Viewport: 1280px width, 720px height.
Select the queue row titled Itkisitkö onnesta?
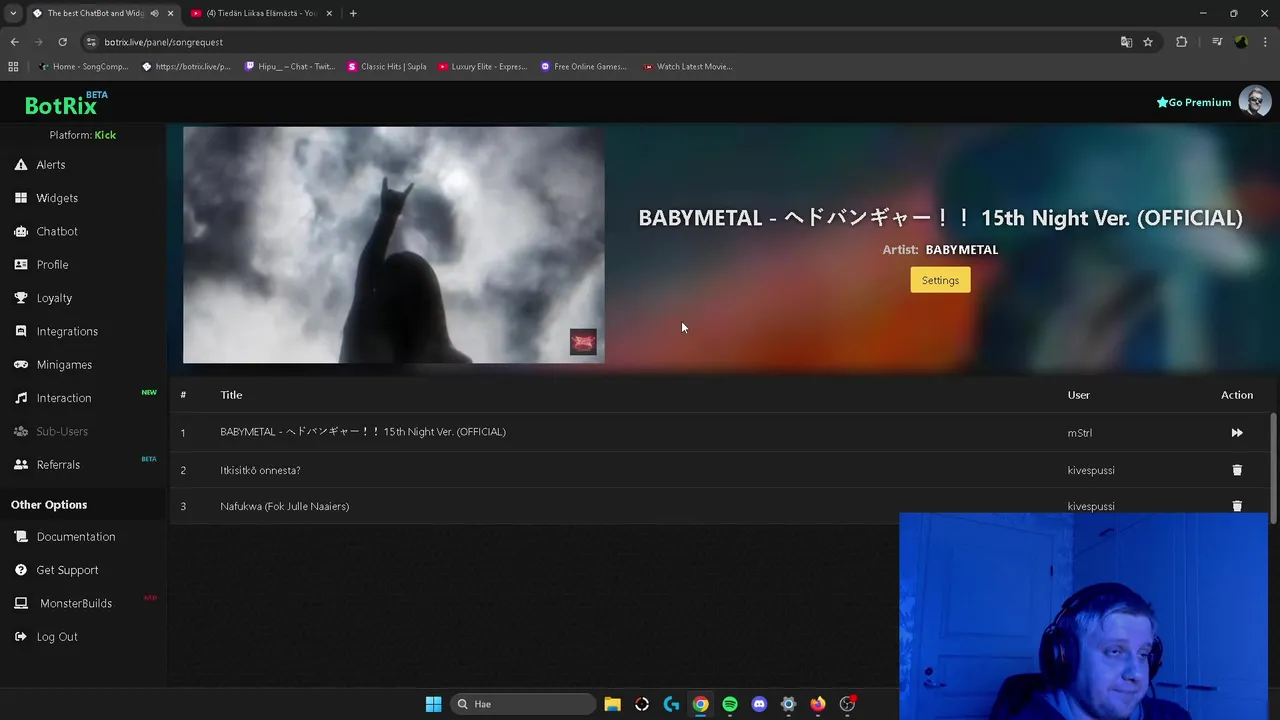720,470
